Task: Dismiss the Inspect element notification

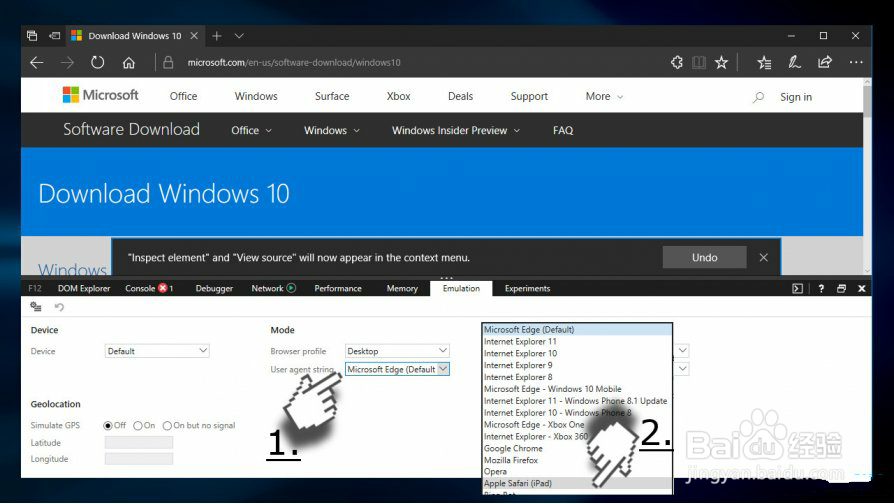Action: coord(763,257)
